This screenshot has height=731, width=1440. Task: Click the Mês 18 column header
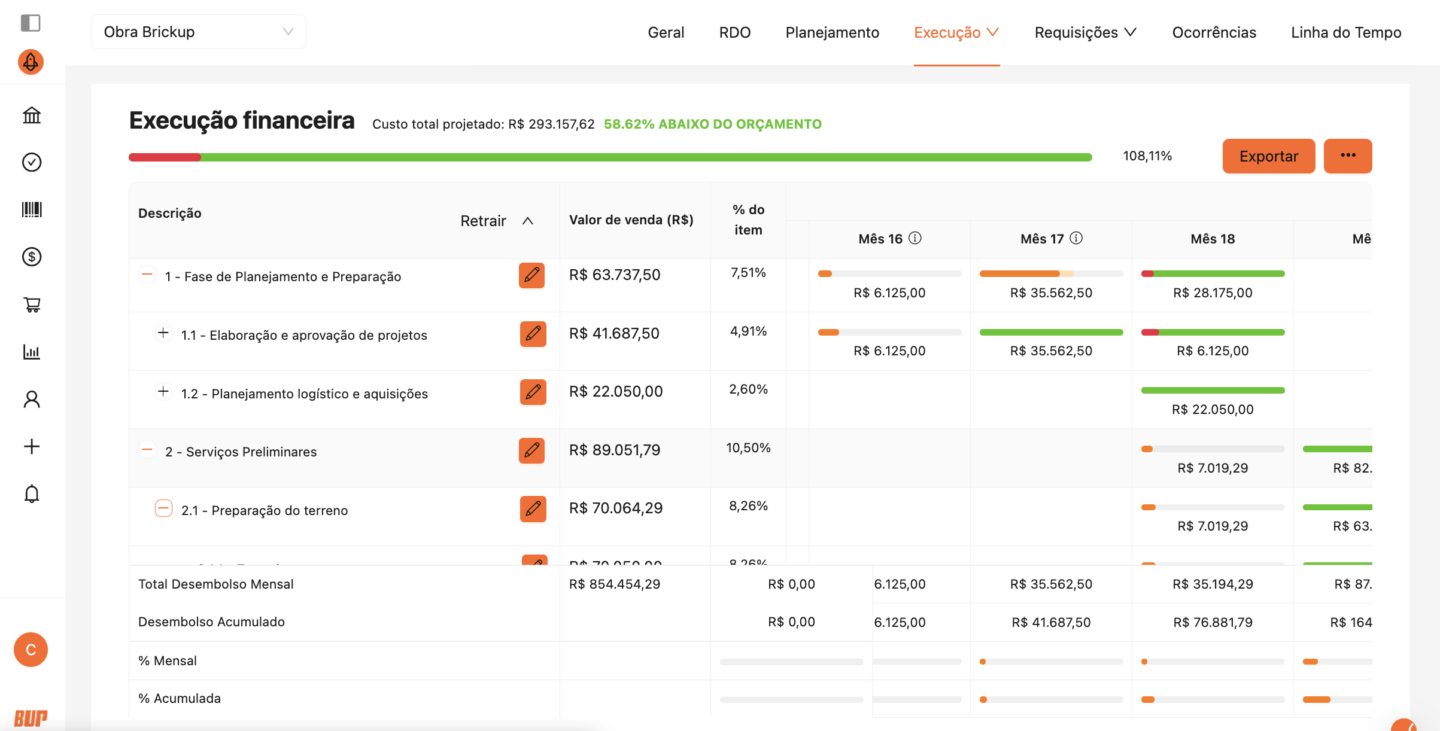point(1213,239)
